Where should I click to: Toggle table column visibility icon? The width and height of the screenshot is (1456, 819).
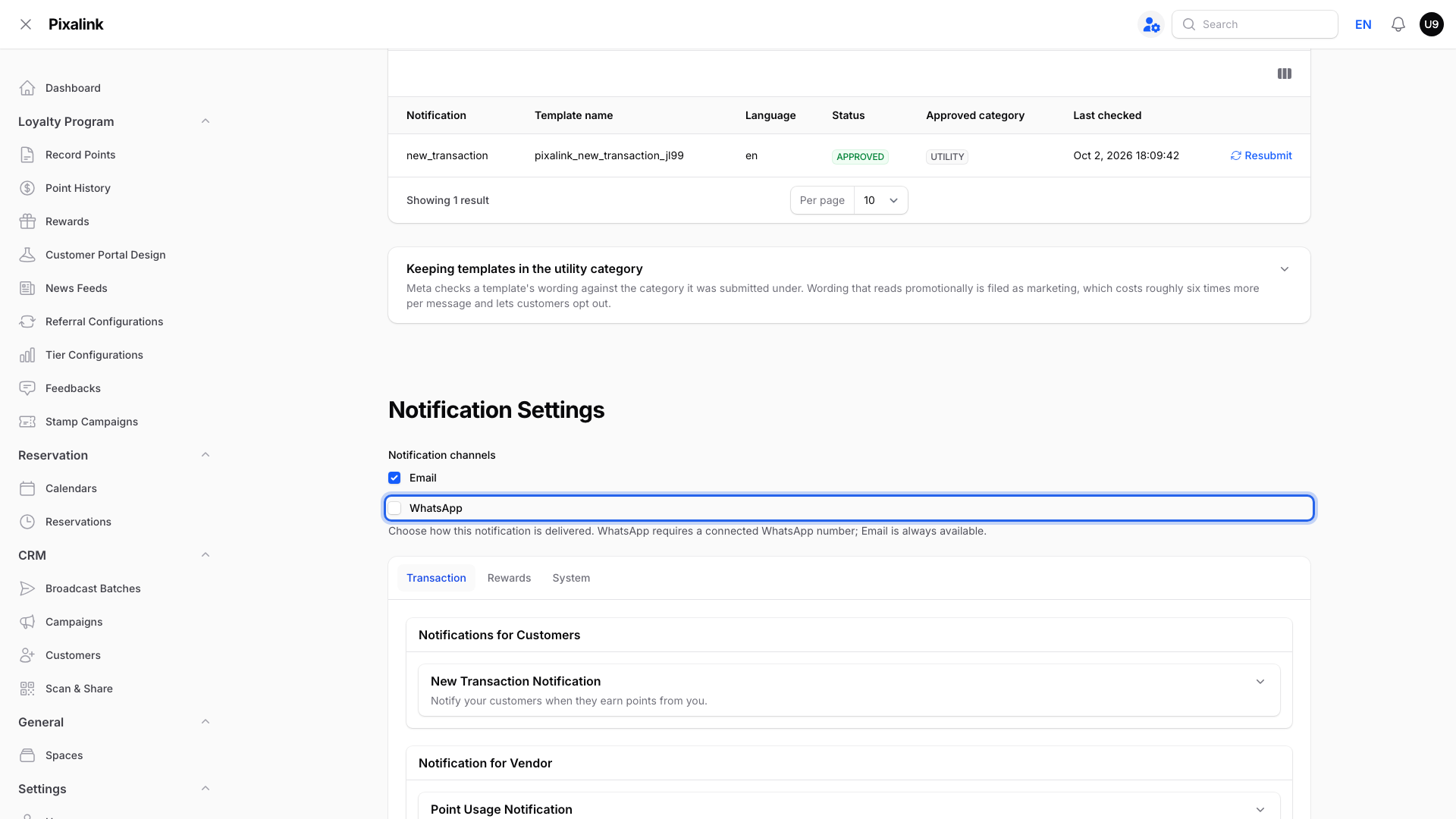[1285, 74]
